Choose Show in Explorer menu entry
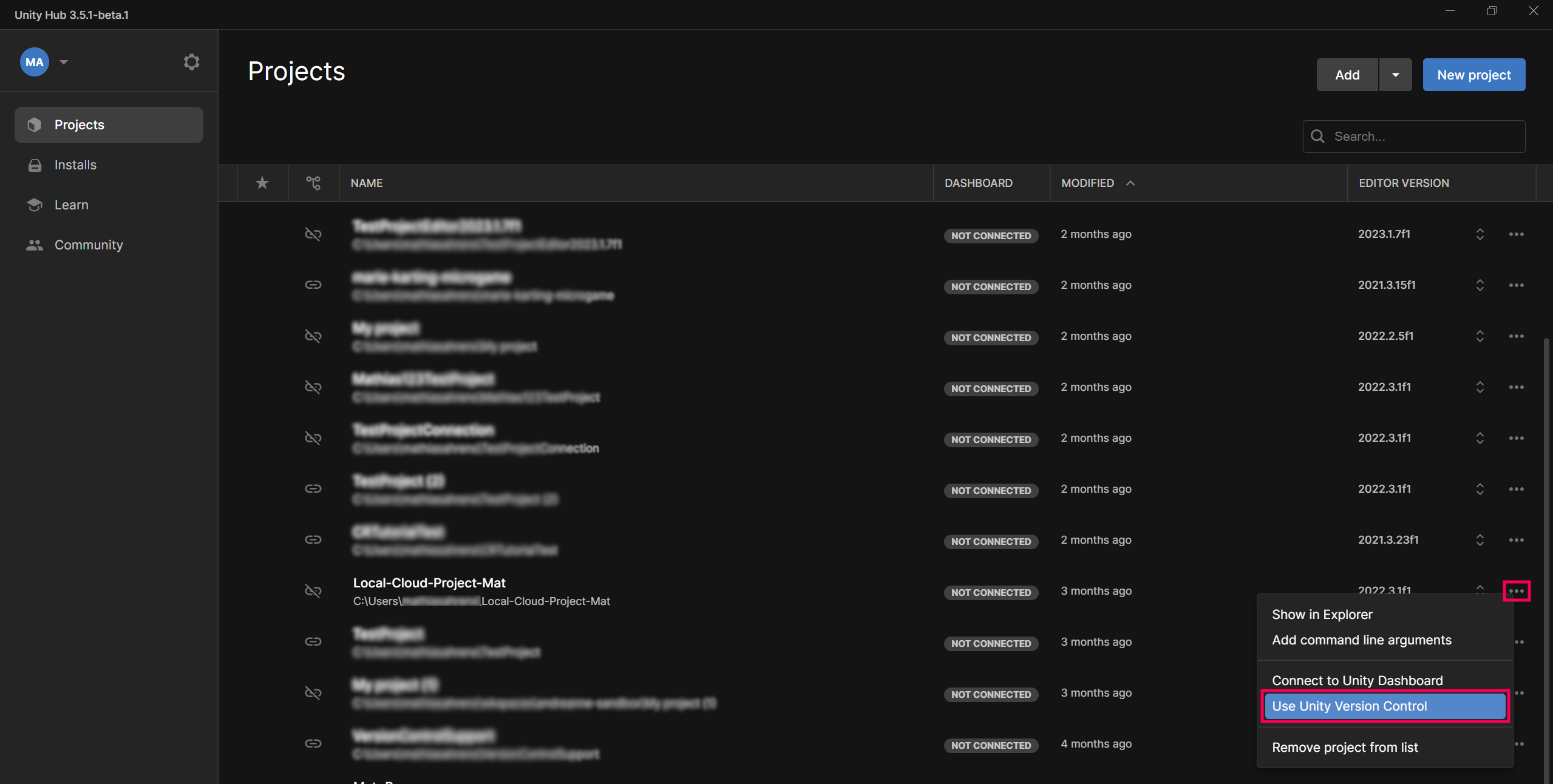Viewport: 1553px width, 784px height. click(x=1322, y=614)
